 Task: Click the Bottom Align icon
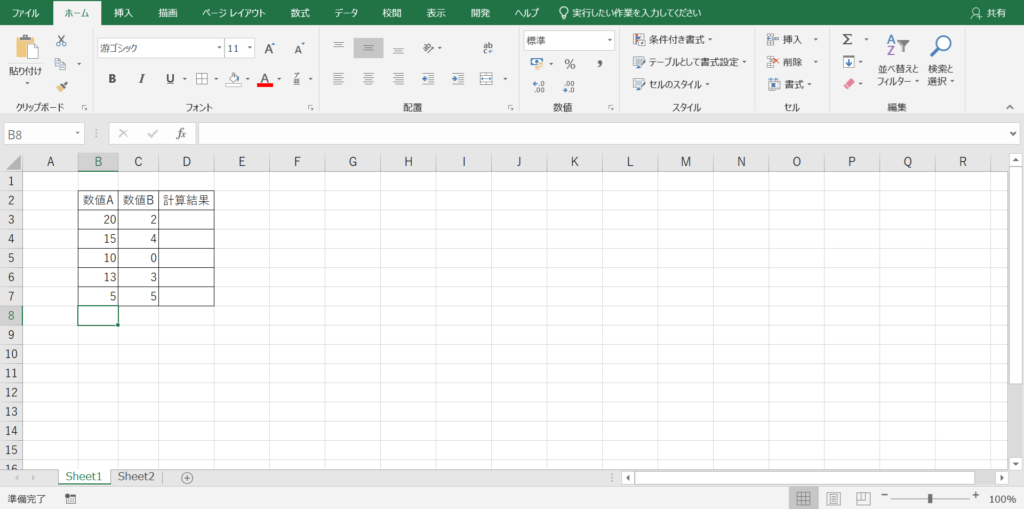tap(398, 48)
